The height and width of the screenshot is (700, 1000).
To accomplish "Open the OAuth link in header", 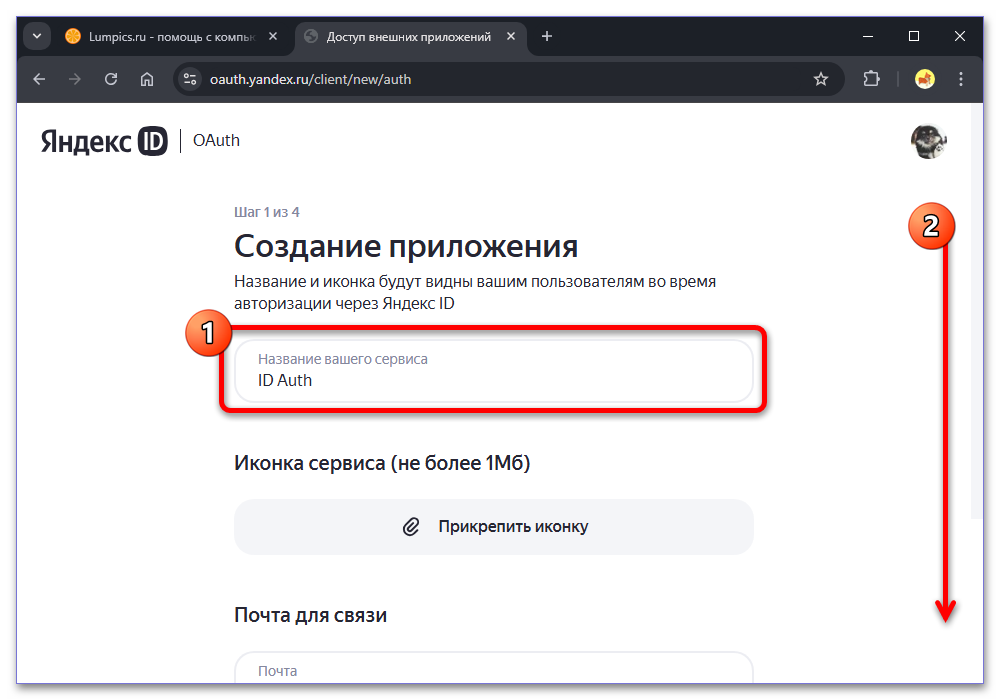I will click(x=216, y=140).
